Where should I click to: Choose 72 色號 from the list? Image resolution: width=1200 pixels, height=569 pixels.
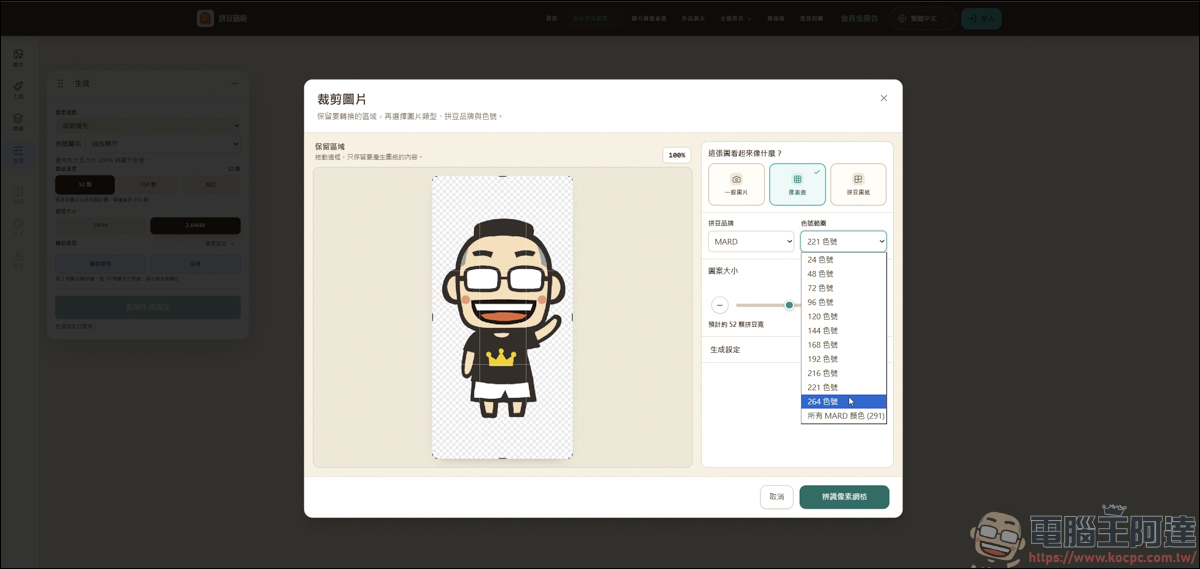coord(843,287)
